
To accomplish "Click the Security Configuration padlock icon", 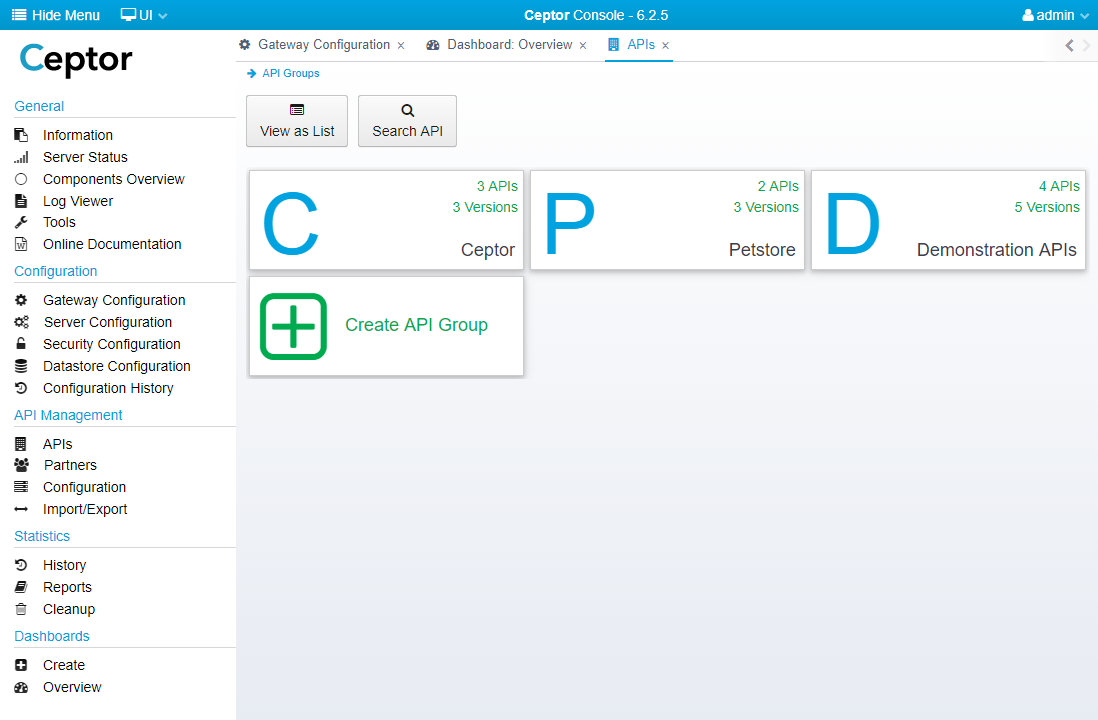I will [x=21, y=344].
